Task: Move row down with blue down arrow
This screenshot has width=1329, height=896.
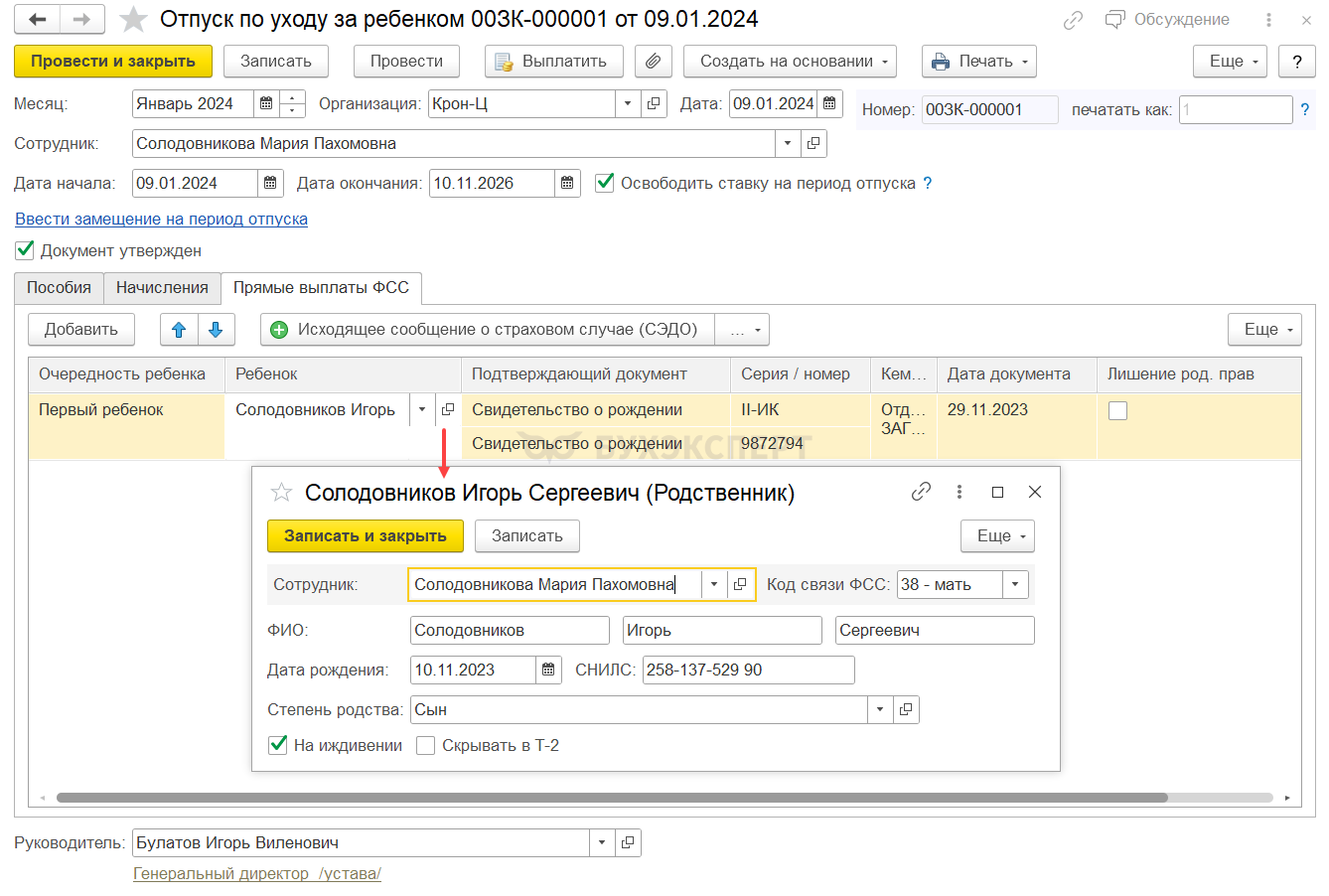Action: pos(216,330)
